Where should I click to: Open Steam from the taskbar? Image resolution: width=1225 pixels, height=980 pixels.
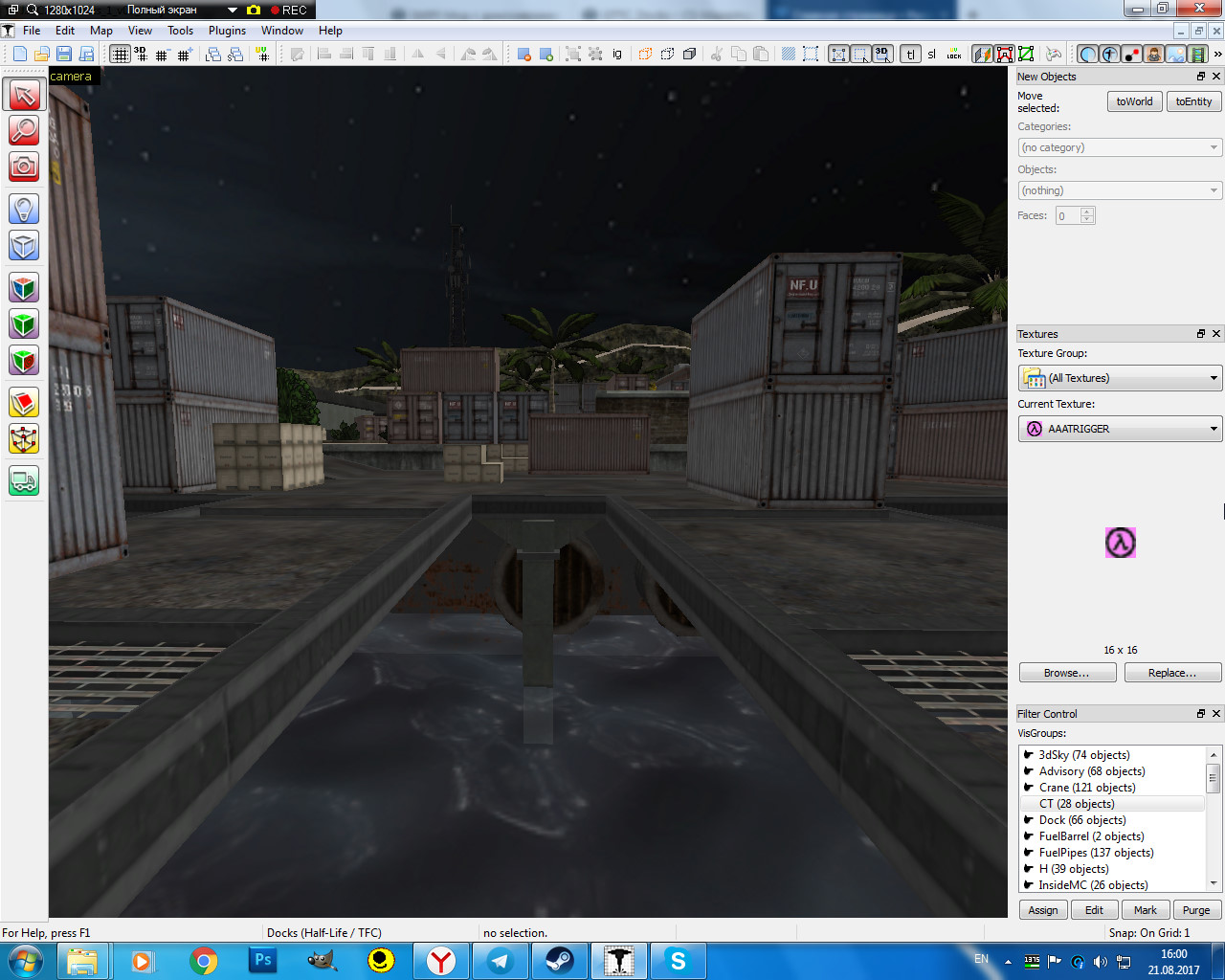click(560, 961)
